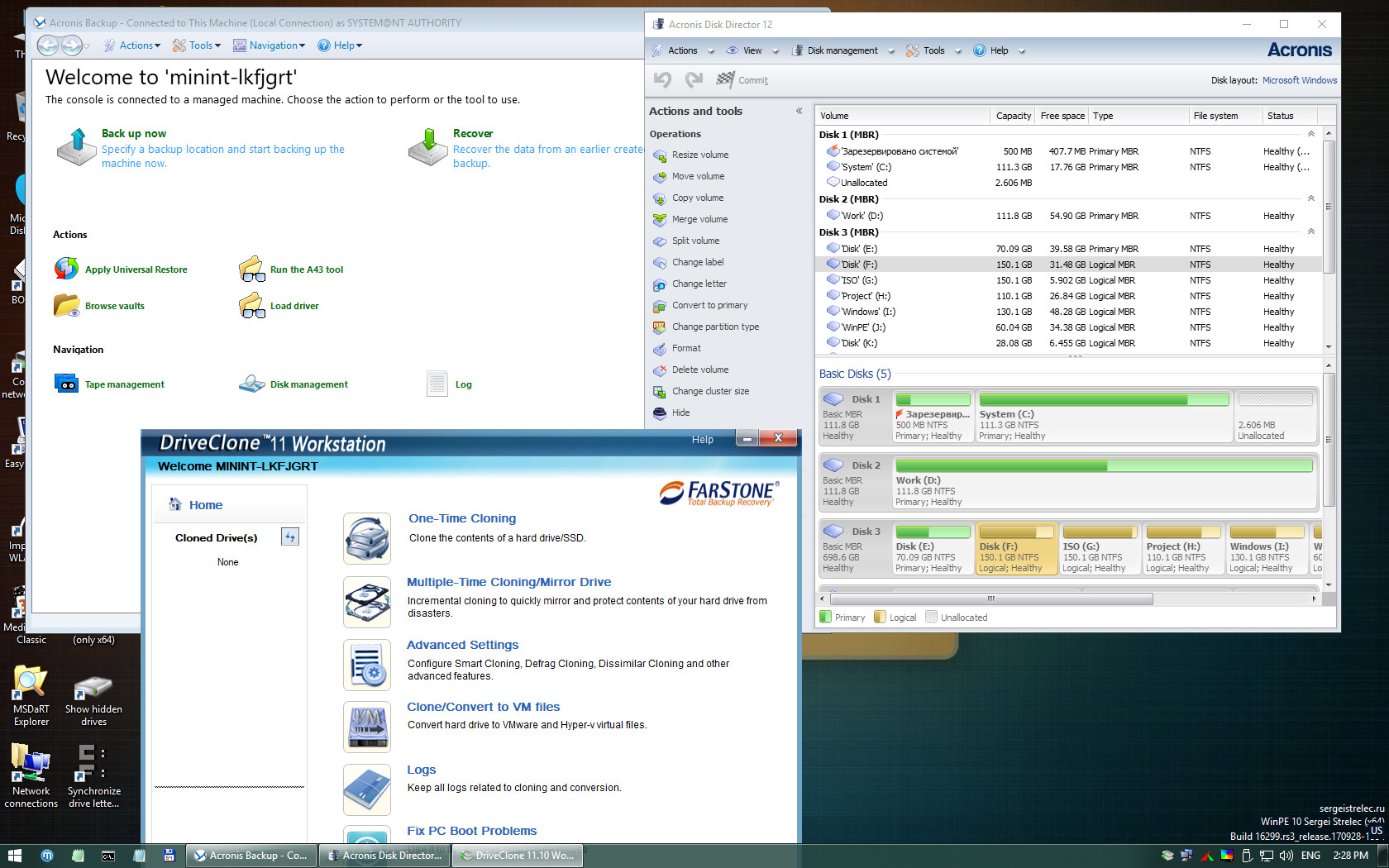The image size is (1389, 868).
Task: Open the Fix PC Boot Problems link
Action: coord(472,831)
